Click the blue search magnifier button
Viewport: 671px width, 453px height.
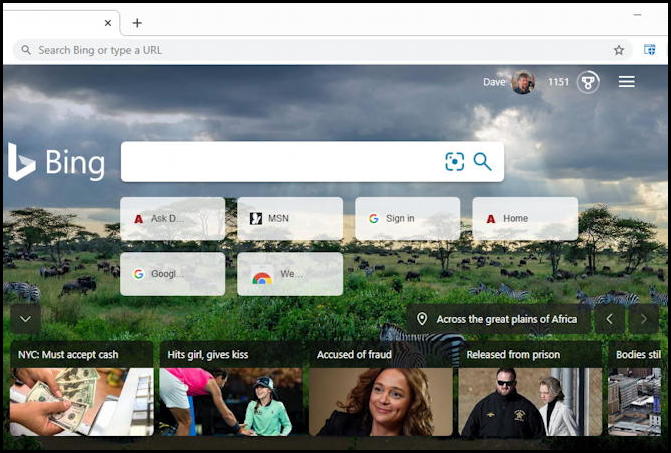(482, 162)
